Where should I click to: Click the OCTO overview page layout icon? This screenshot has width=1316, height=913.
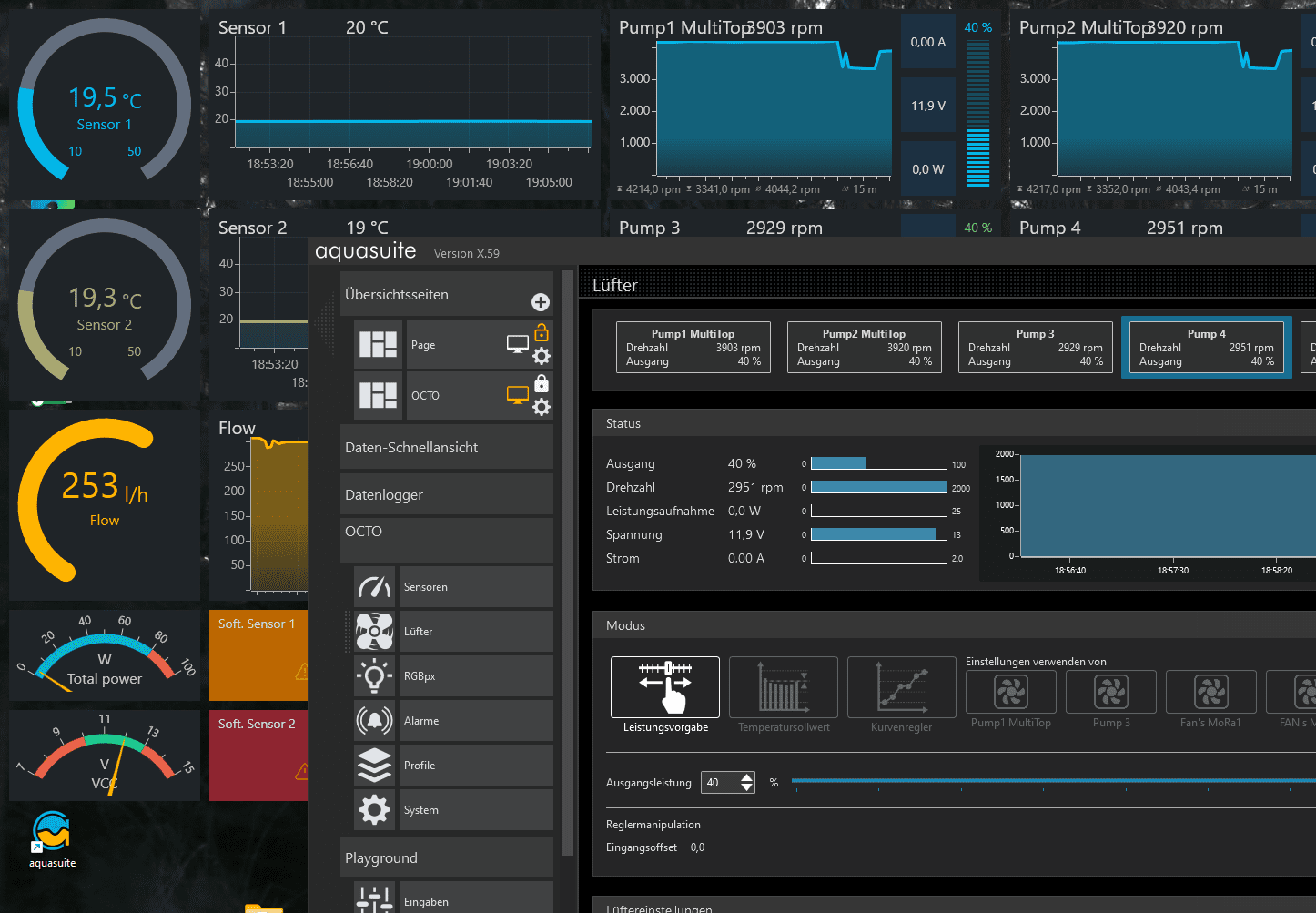point(378,395)
